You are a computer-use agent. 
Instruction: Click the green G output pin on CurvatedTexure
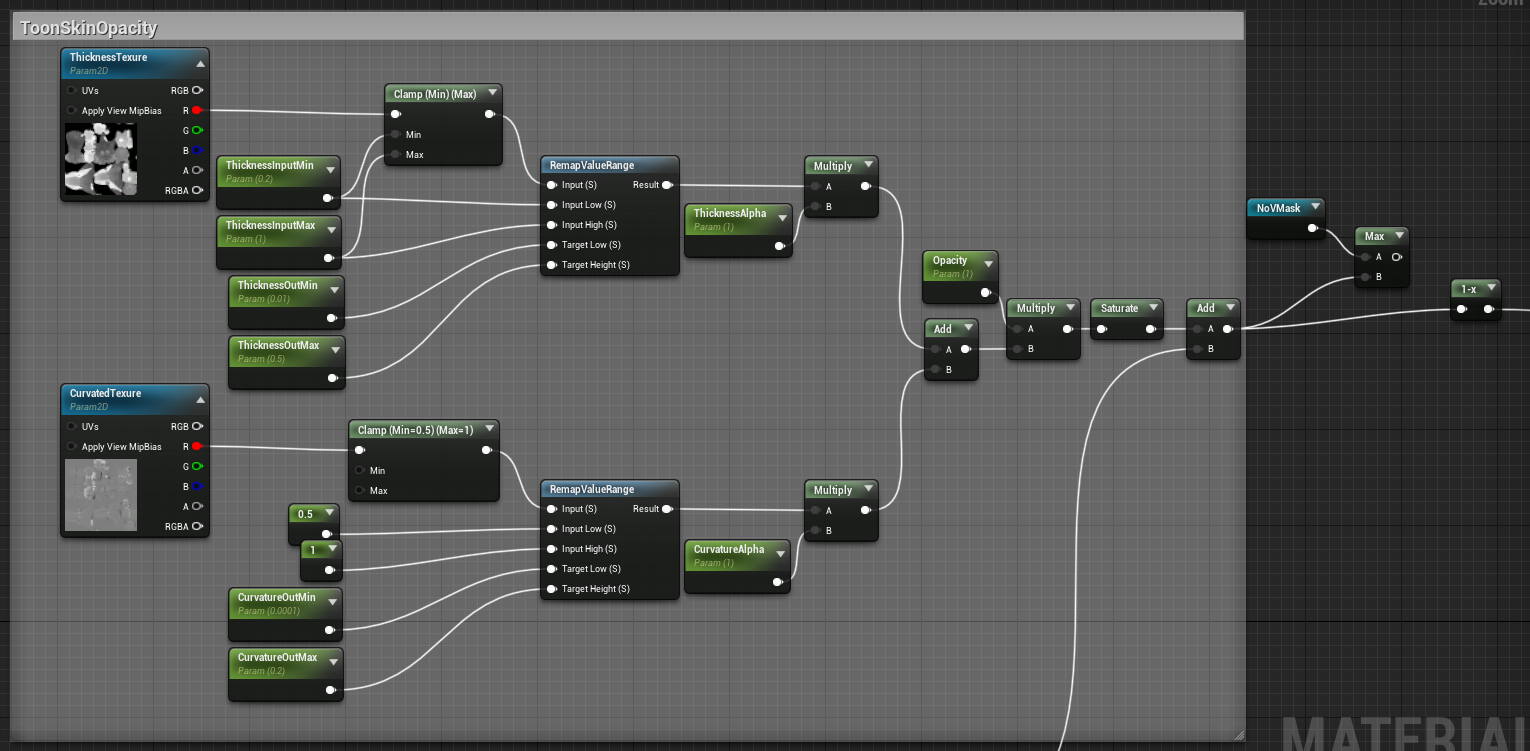(x=197, y=466)
